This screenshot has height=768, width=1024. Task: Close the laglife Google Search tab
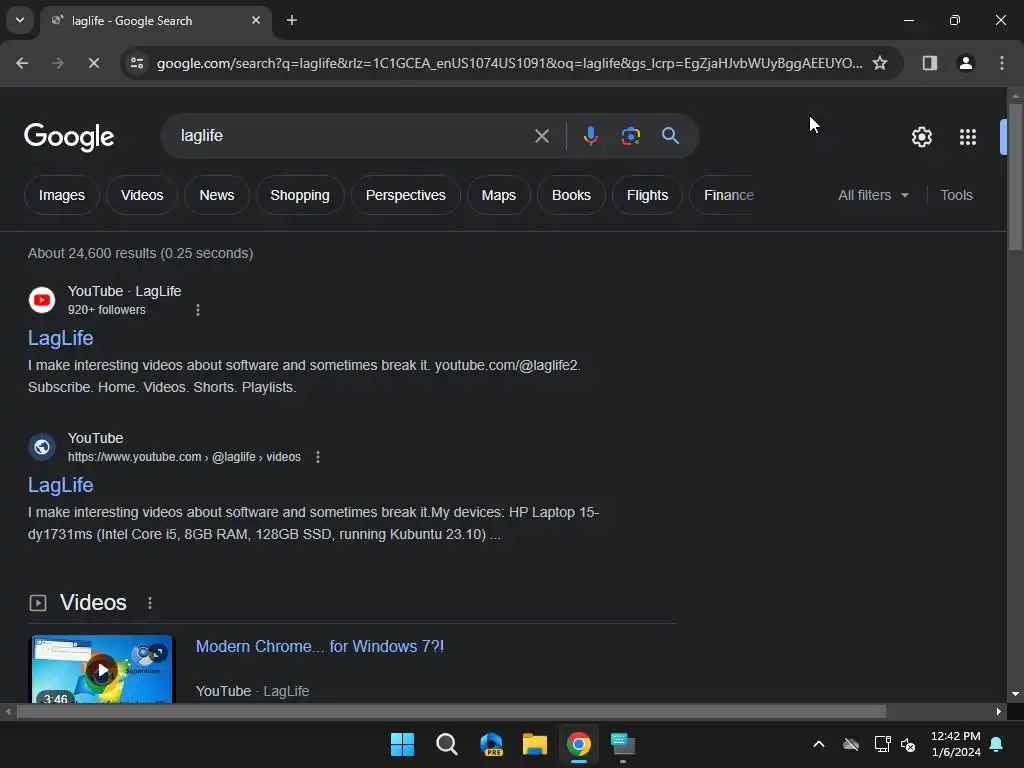[x=256, y=20]
